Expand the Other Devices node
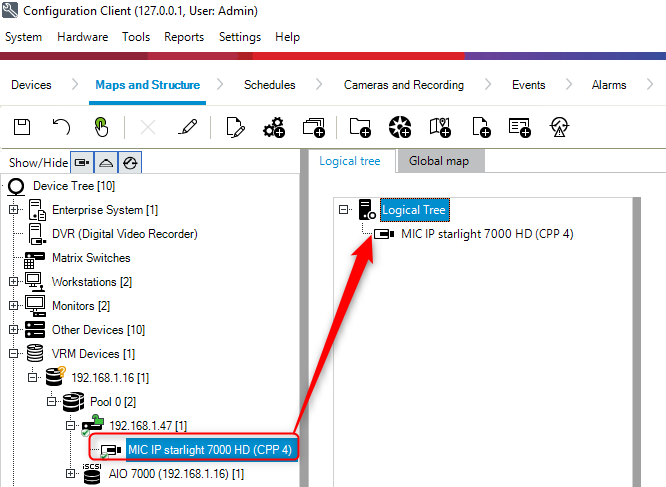Viewport: 666px width, 487px height. [x=14, y=330]
